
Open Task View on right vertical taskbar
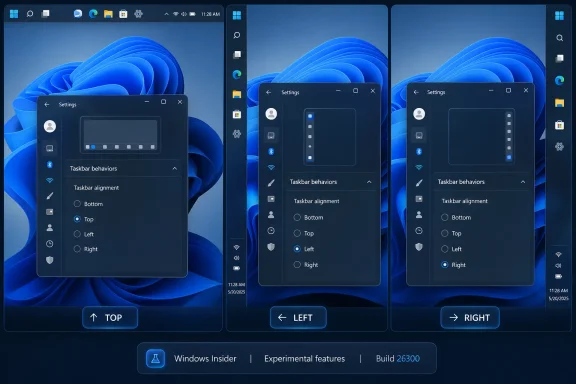tap(559, 58)
